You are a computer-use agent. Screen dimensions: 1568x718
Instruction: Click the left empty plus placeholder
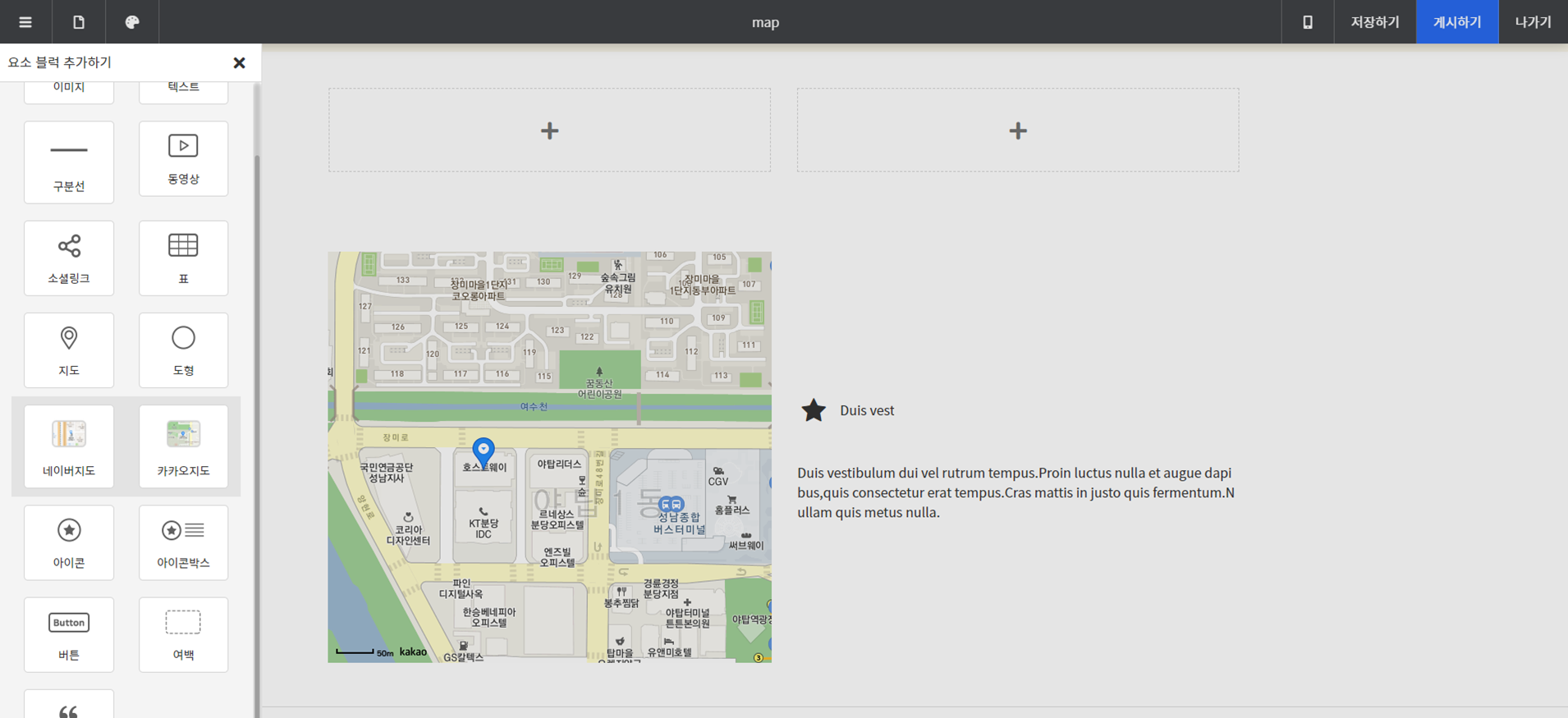click(549, 130)
